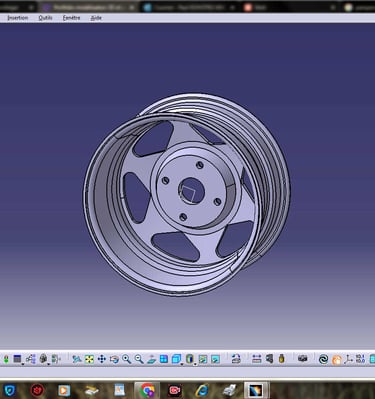This screenshot has height=399, width=375.
Task: Click the tree structure toolbar icon
Action: [x=31, y=359]
